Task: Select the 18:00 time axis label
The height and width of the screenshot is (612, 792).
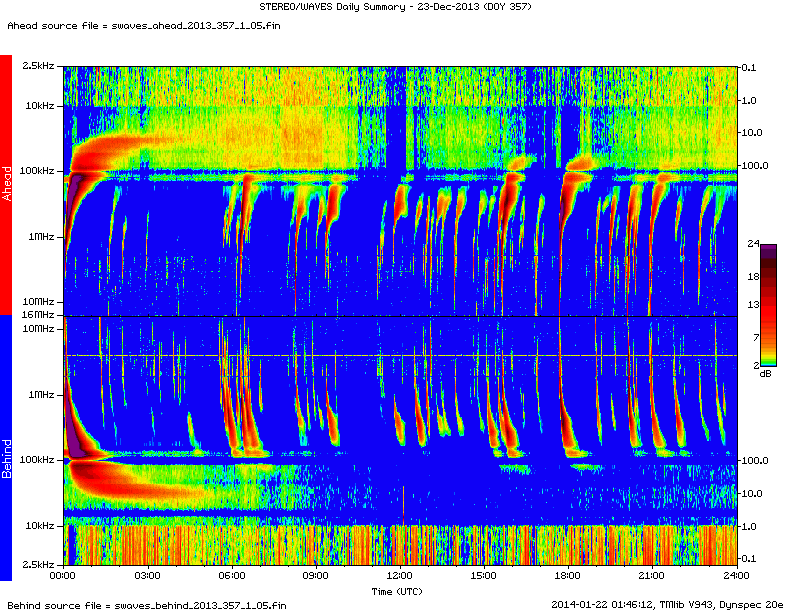Action: click(x=568, y=577)
